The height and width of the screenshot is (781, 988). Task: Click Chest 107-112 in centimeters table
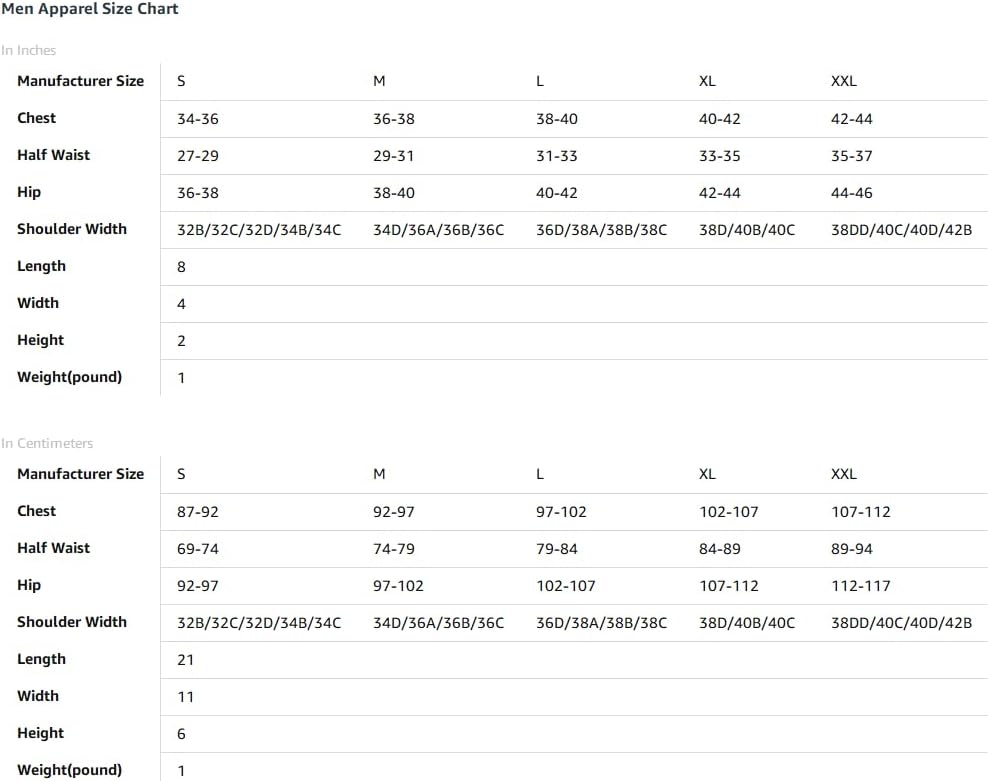(860, 512)
